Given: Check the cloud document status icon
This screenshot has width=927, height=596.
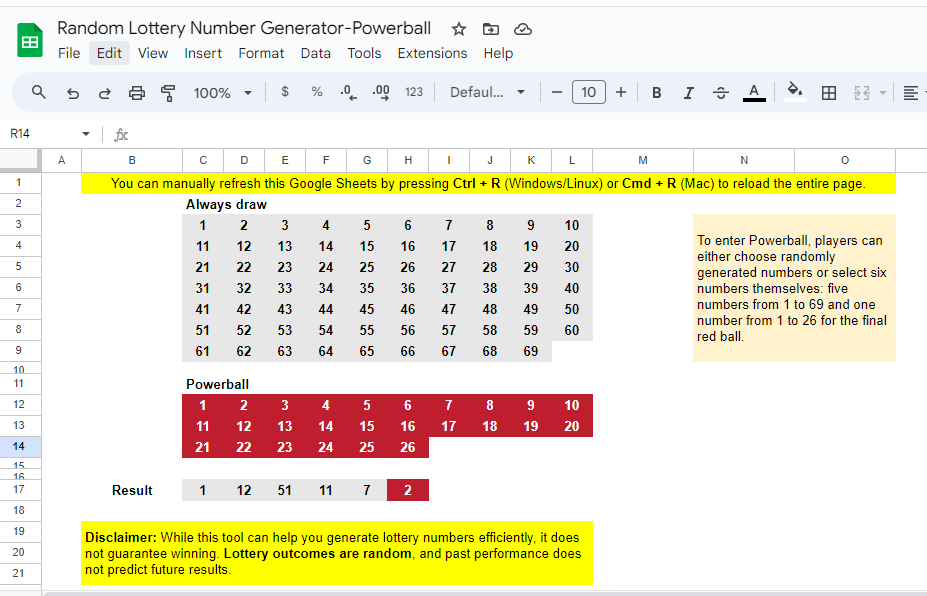Looking at the screenshot, I should 523,29.
